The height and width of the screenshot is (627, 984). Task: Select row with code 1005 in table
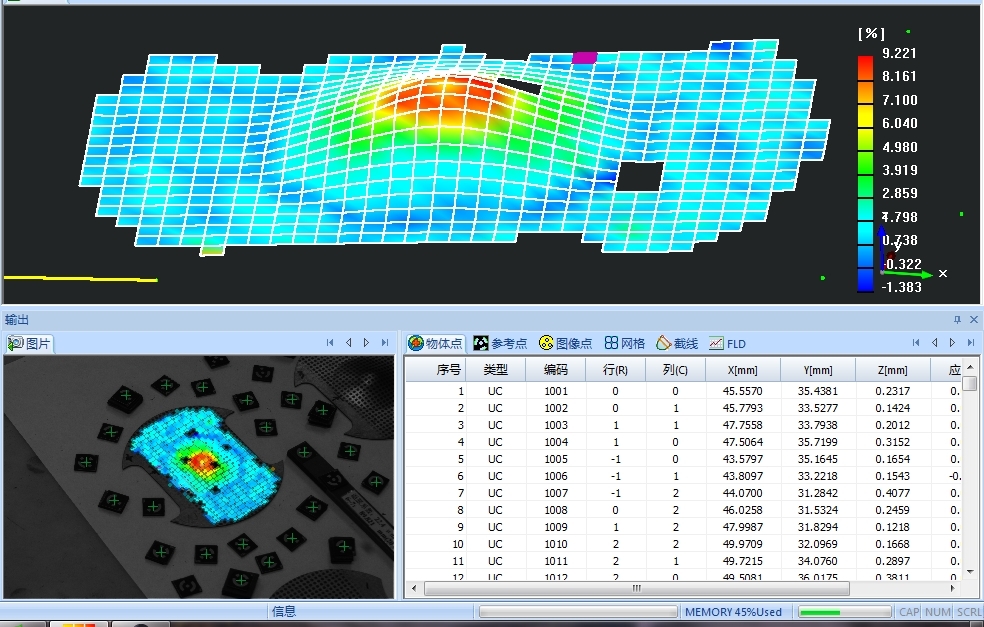coord(555,459)
